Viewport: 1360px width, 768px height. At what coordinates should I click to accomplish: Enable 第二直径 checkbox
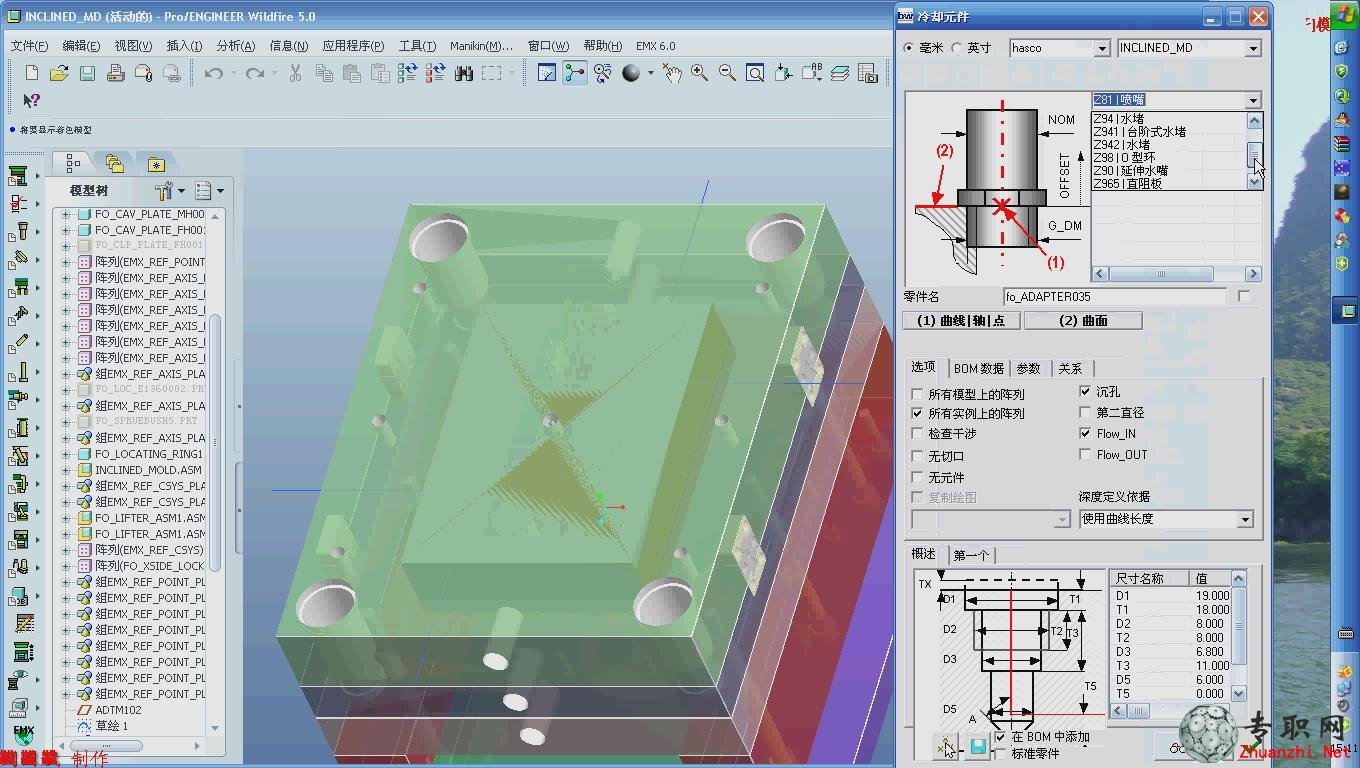tap(1085, 412)
